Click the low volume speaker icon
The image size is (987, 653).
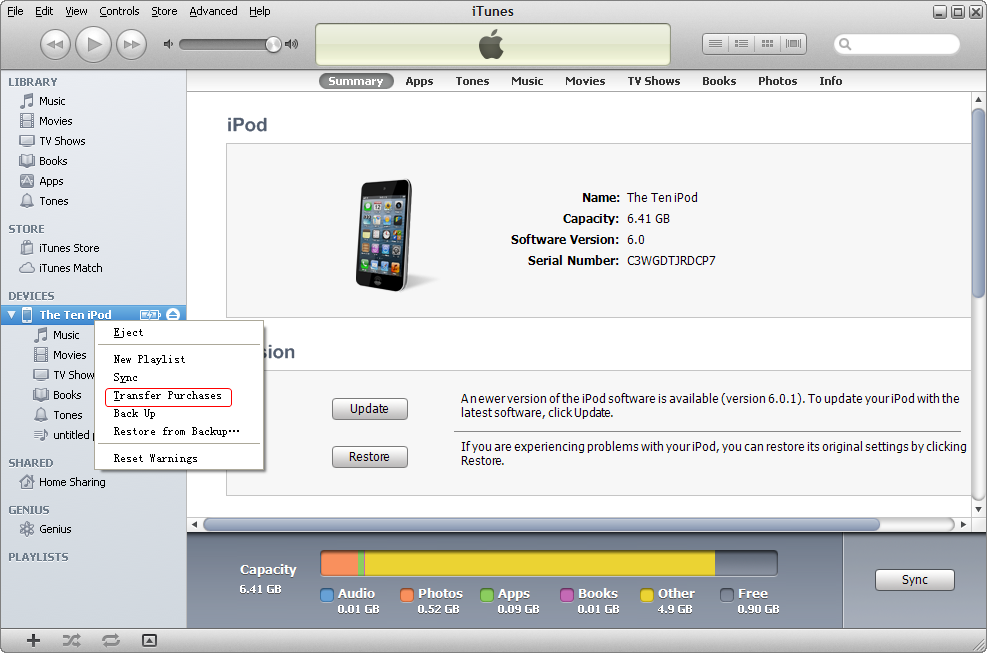click(168, 44)
